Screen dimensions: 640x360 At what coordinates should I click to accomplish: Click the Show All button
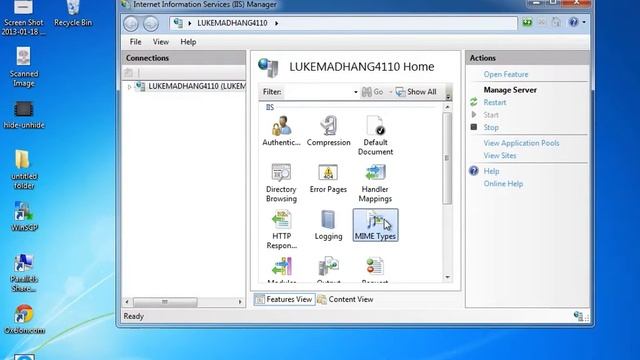[416, 92]
